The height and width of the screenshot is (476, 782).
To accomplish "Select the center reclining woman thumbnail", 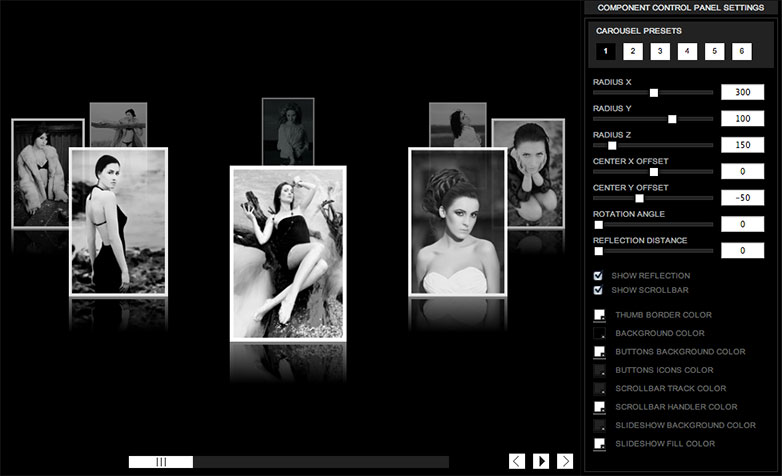I will pos(288,254).
